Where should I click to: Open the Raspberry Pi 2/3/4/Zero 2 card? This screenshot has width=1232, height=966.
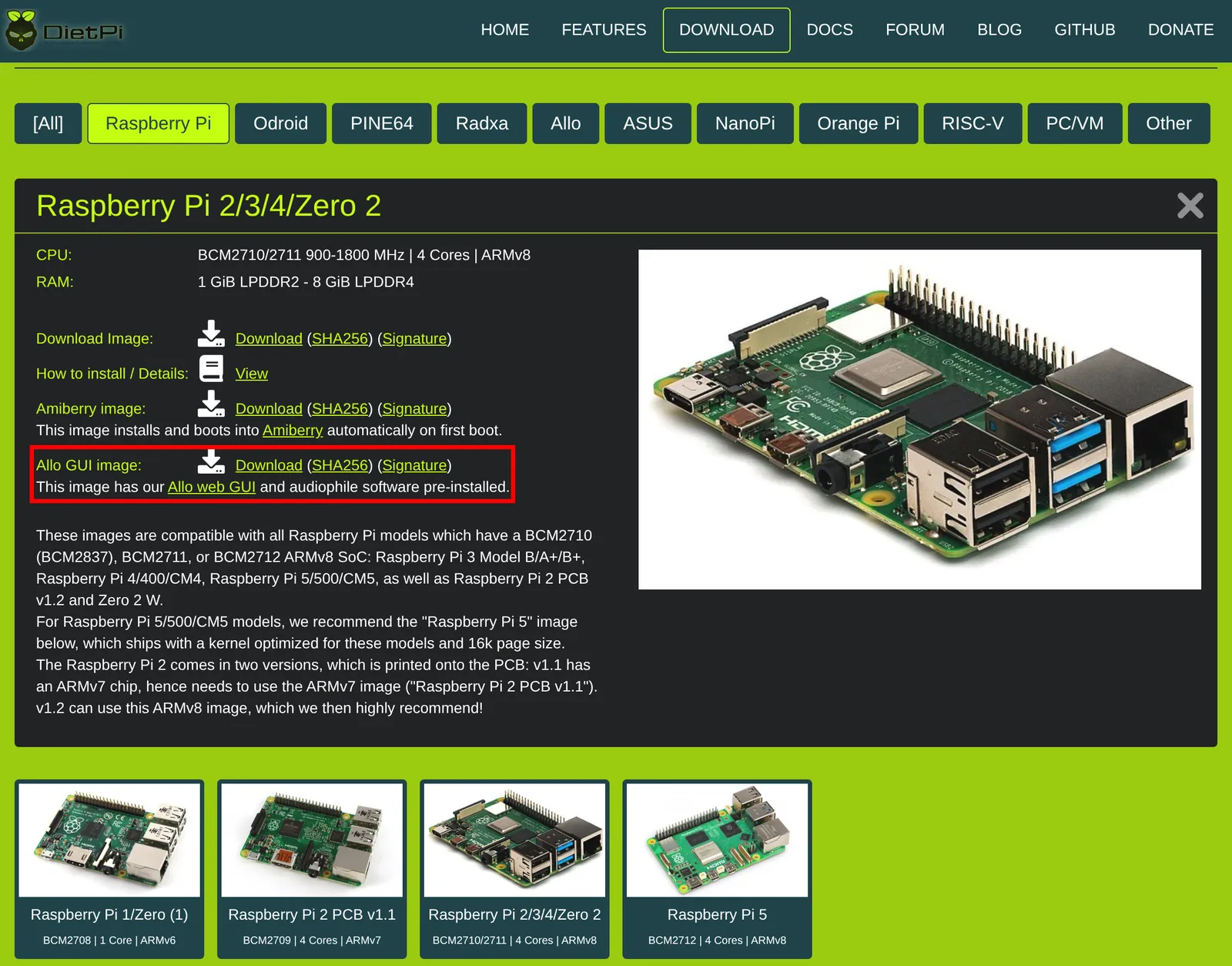(514, 869)
